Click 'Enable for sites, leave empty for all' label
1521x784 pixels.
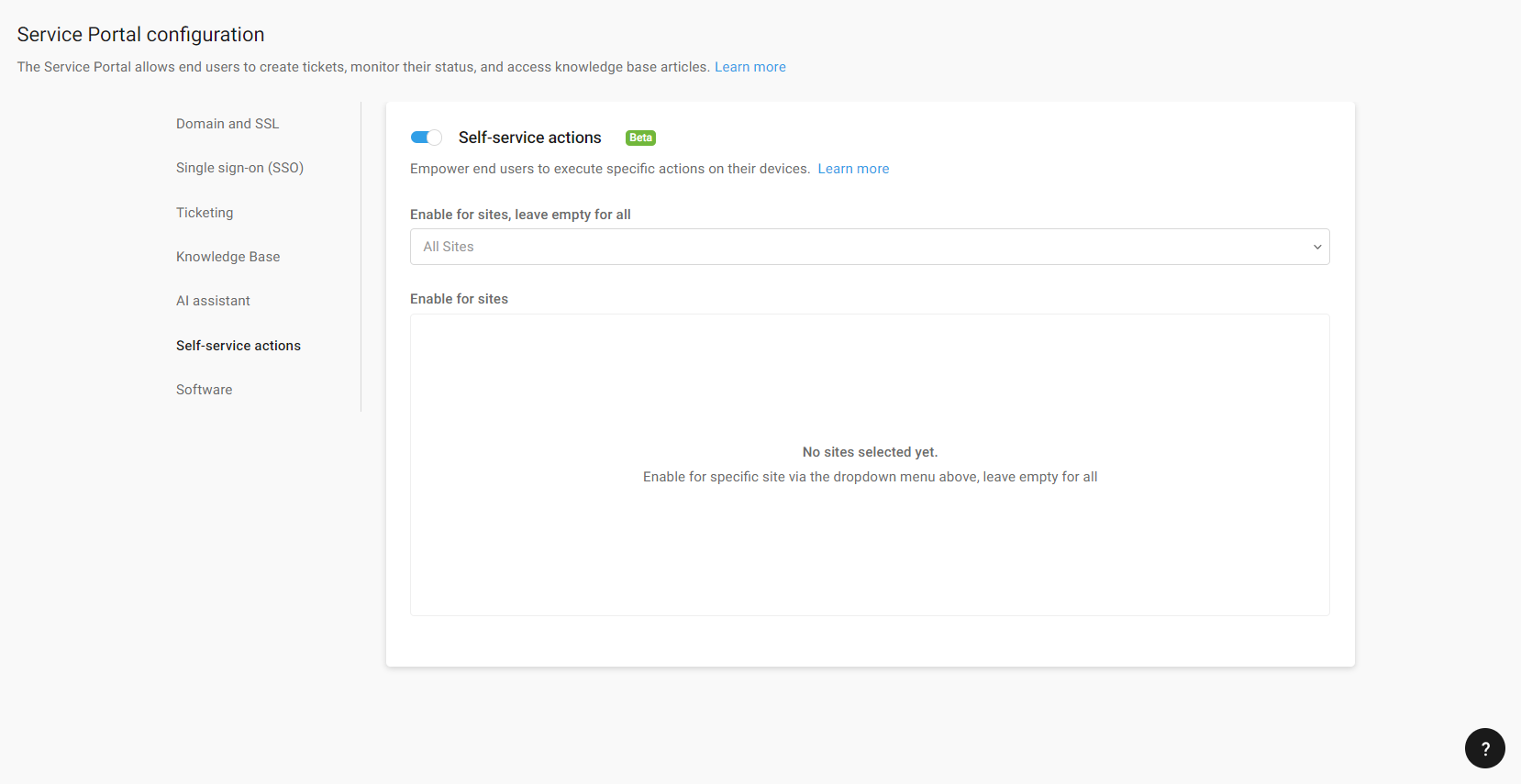[x=520, y=215]
